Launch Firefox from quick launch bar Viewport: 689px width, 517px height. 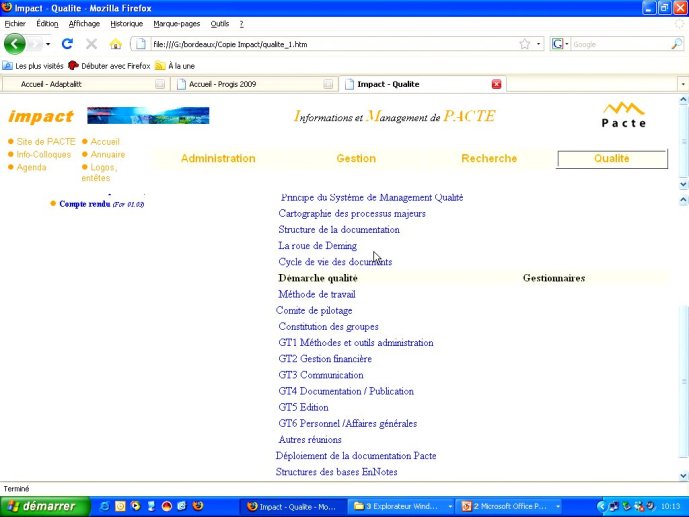pos(198,506)
